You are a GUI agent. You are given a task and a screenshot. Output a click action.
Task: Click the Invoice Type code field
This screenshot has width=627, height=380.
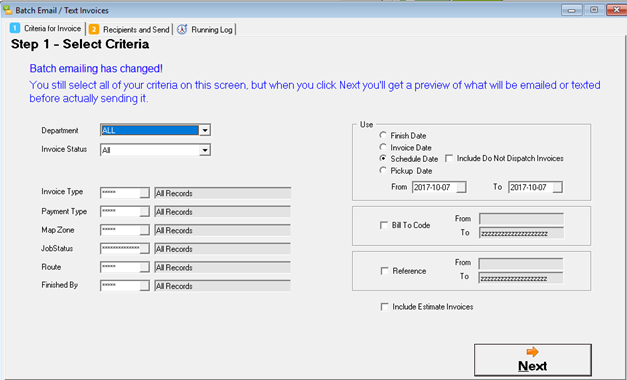point(120,193)
